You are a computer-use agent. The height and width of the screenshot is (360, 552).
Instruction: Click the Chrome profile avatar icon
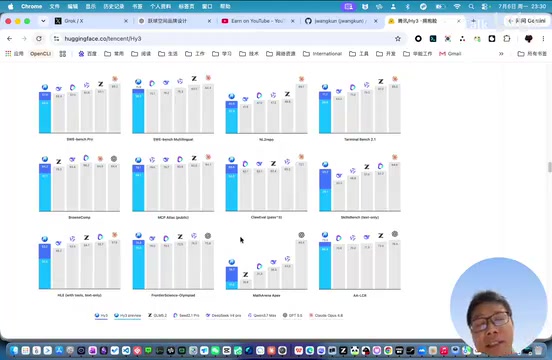pyautogui.click(x=528, y=39)
